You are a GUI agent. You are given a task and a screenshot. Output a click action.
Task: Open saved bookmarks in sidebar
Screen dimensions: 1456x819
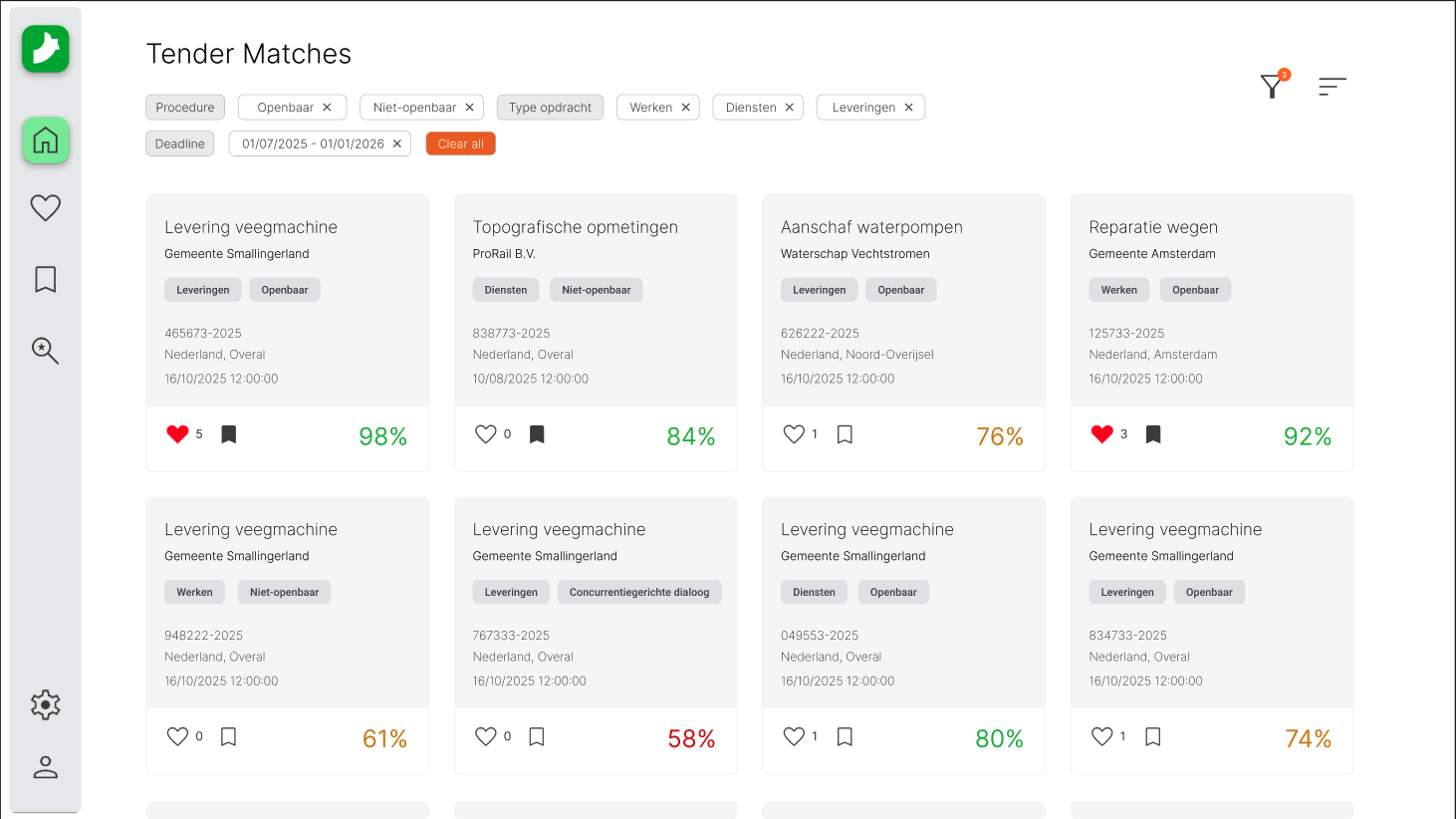coord(46,279)
